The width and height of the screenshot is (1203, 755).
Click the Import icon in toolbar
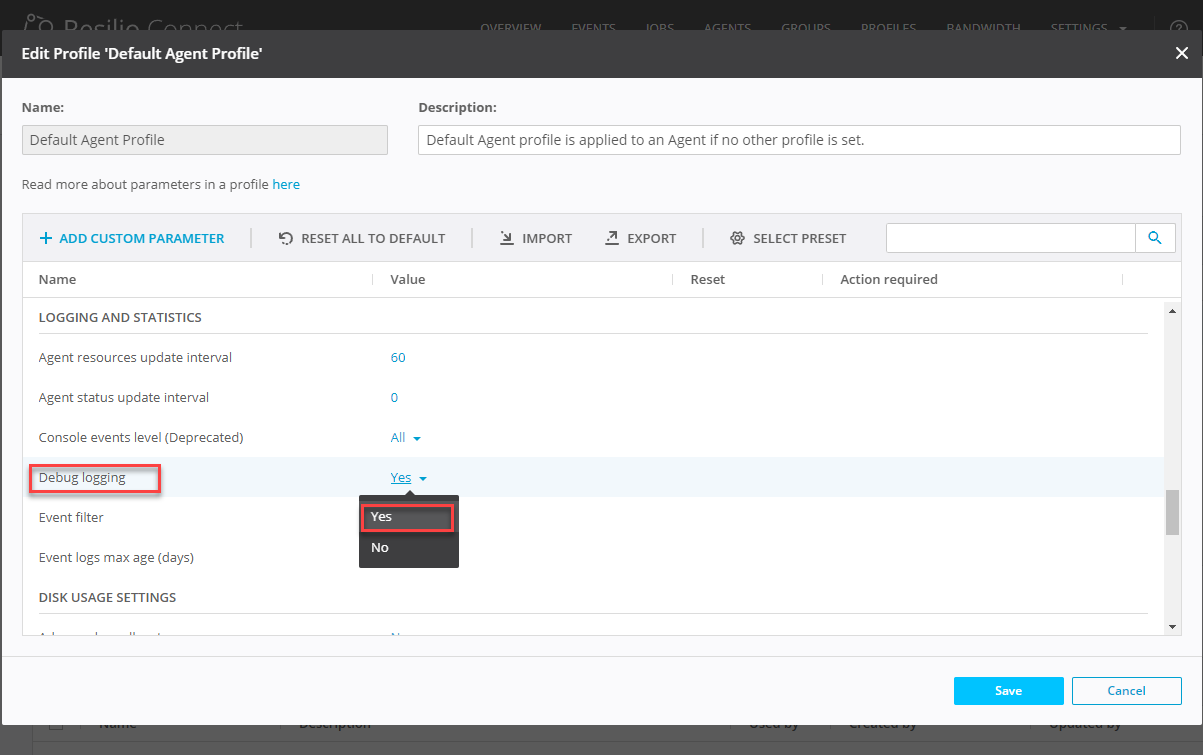pos(507,239)
